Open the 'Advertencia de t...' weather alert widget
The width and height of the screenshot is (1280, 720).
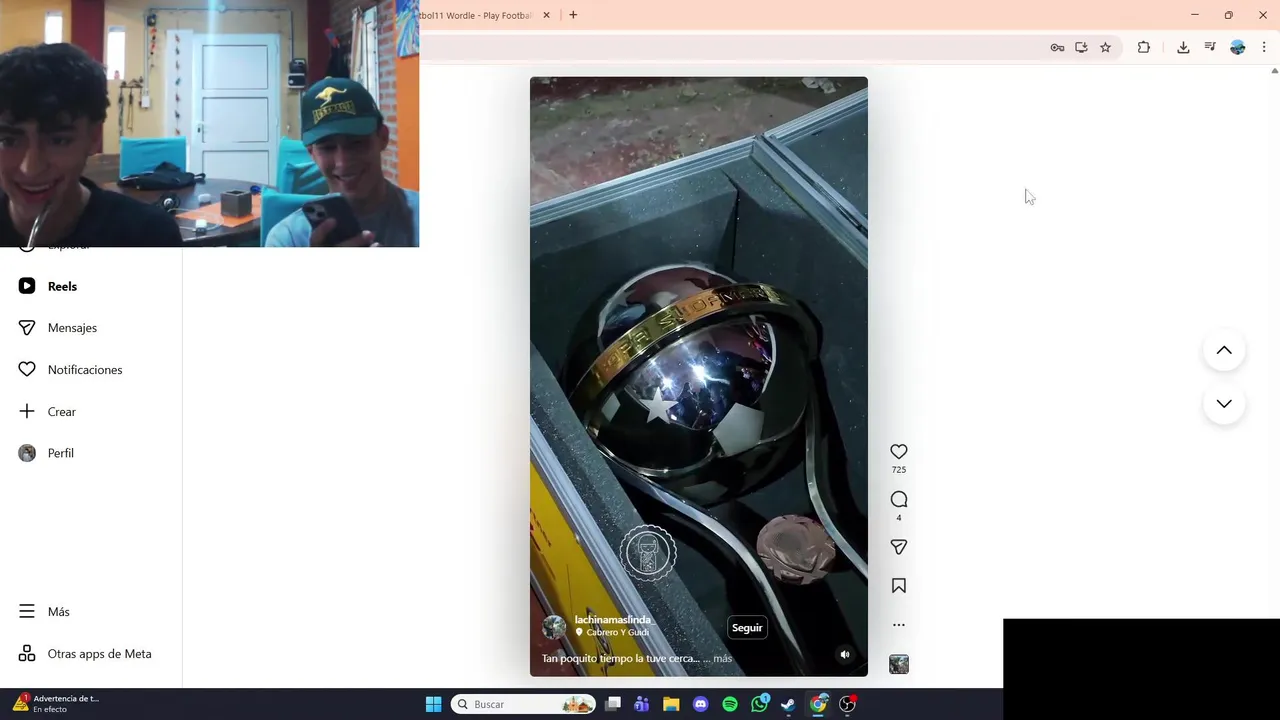pos(56,703)
